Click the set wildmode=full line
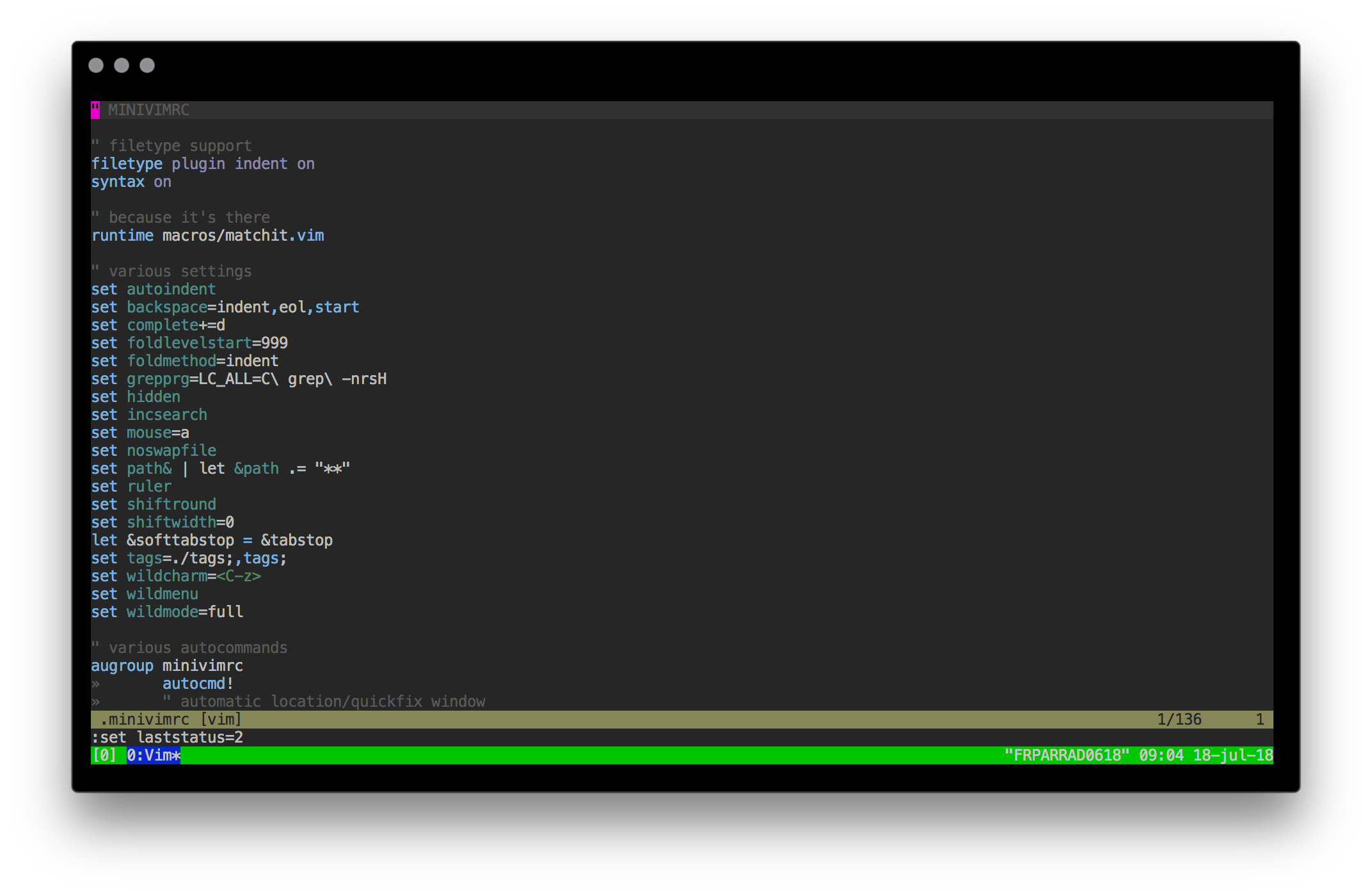Viewport: 1372px width, 895px height. 167,612
